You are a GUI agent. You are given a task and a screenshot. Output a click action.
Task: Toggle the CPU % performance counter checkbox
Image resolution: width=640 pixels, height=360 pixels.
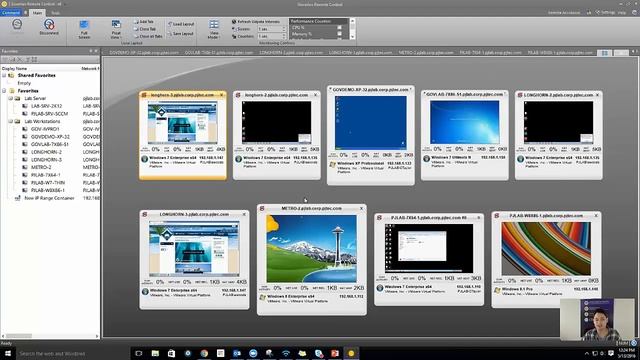pos(339,28)
